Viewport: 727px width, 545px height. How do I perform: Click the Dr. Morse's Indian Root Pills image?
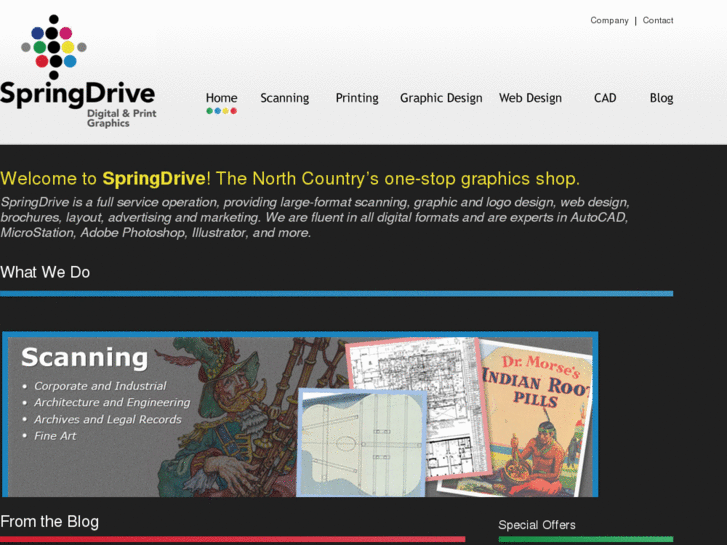538,417
